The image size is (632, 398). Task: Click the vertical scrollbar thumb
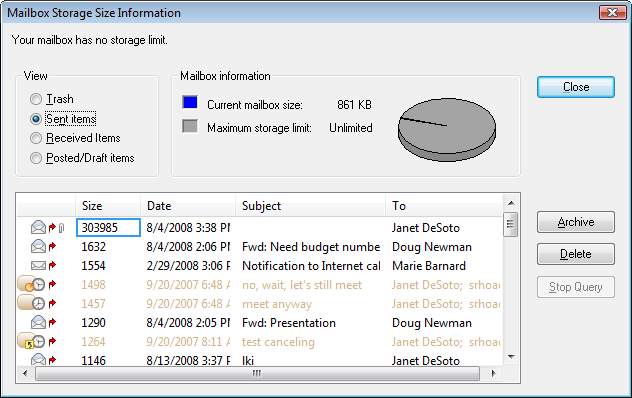click(511, 224)
